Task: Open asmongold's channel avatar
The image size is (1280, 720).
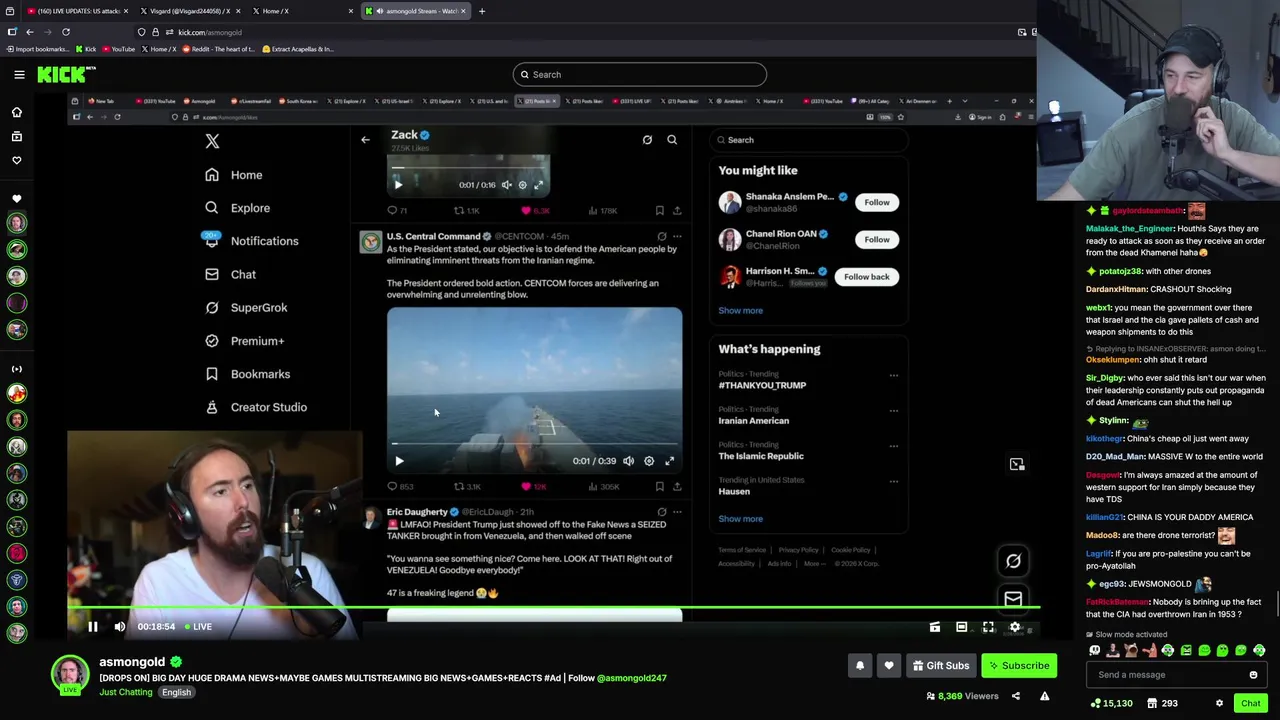Action: coord(70,675)
